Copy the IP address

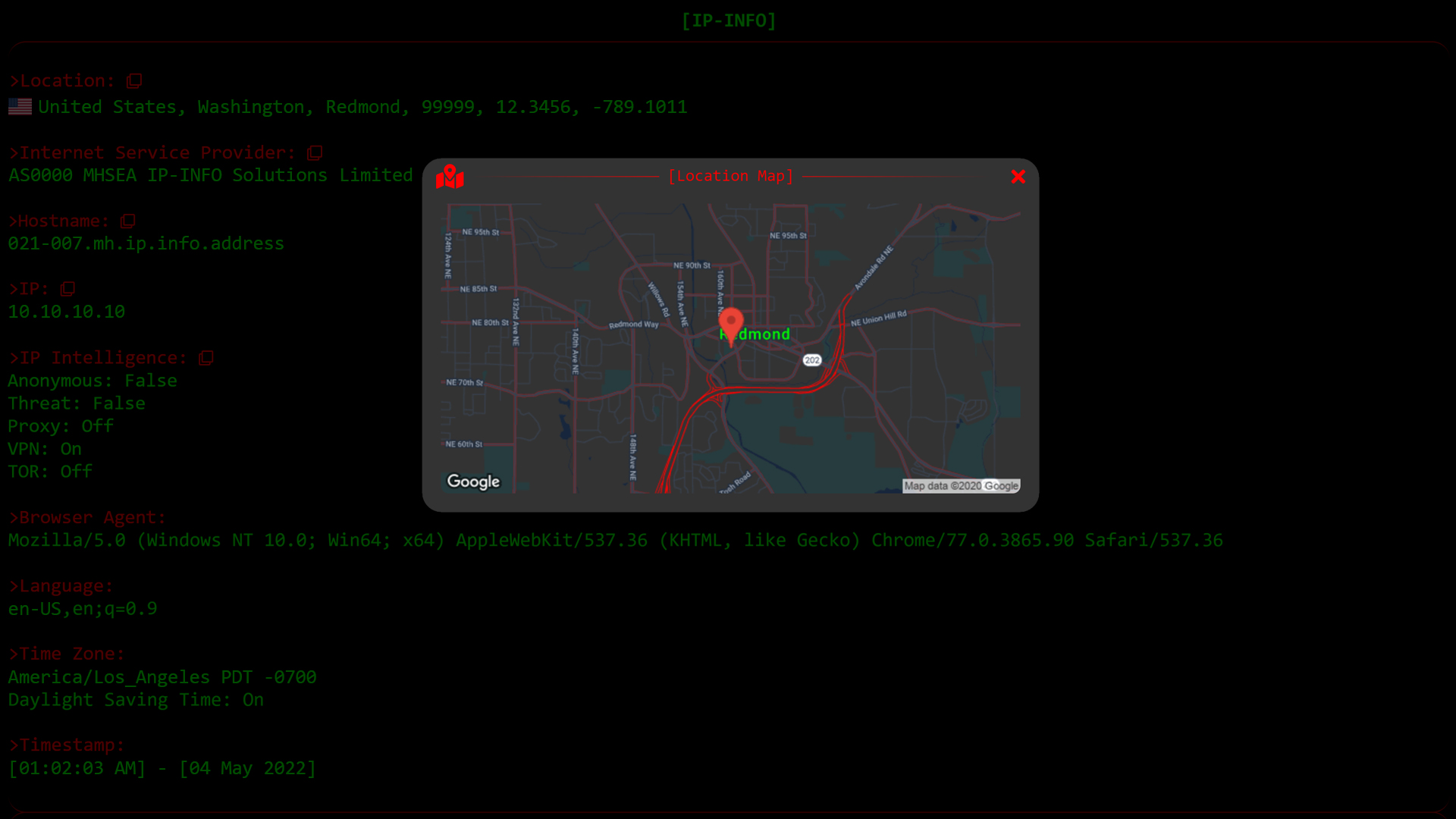tap(69, 289)
